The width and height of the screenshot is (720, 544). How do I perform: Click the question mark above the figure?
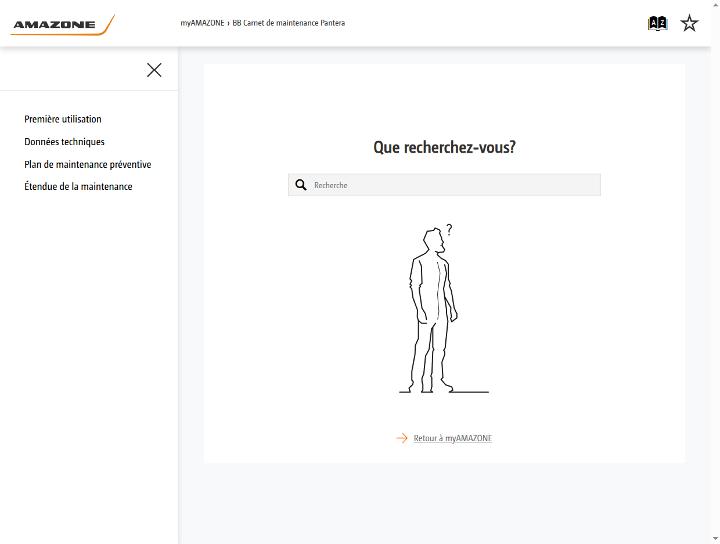449,229
